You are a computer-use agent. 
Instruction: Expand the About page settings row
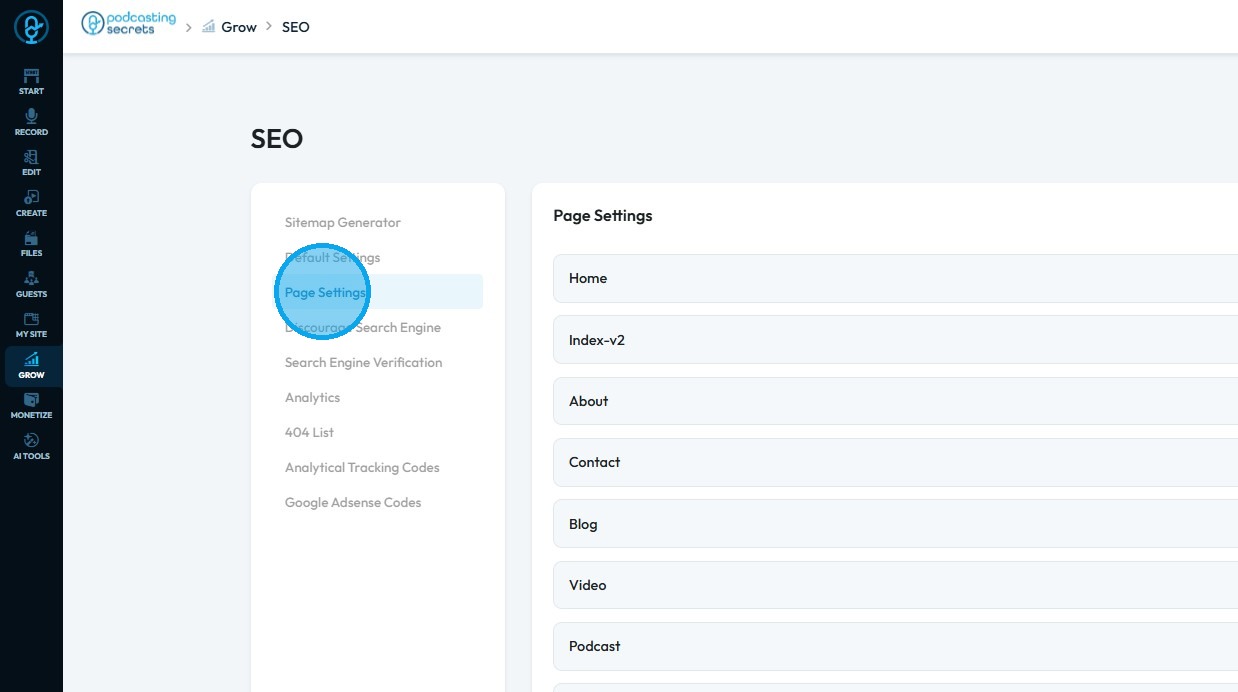coord(895,401)
